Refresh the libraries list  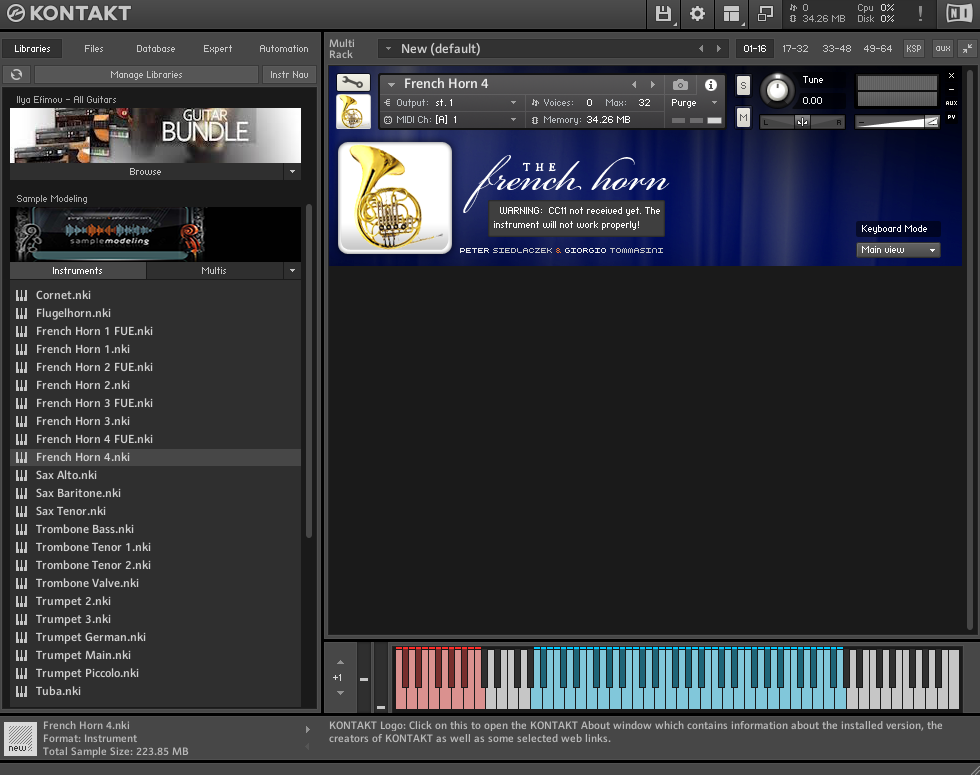coord(16,74)
